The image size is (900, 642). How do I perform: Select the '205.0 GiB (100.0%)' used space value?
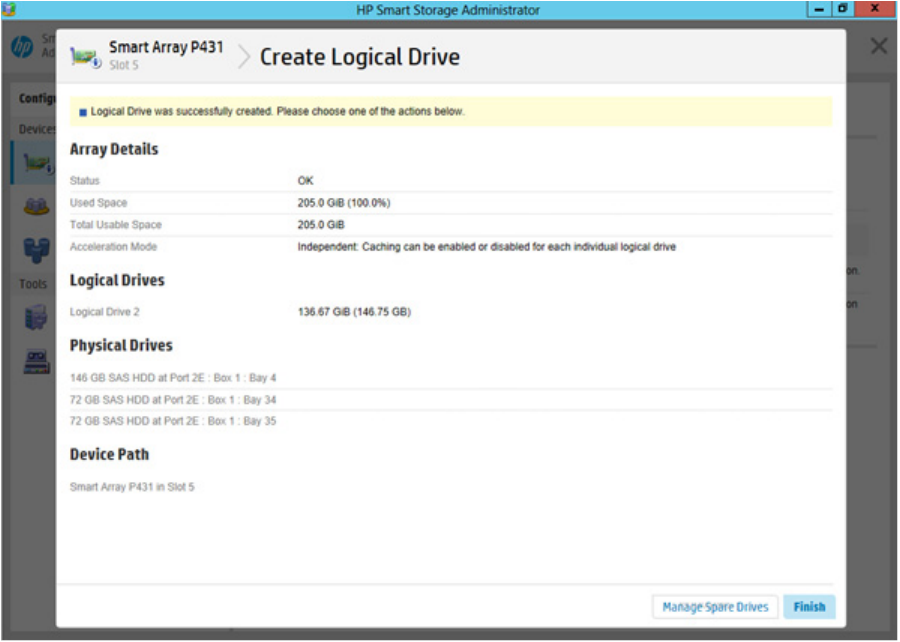[344, 203]
